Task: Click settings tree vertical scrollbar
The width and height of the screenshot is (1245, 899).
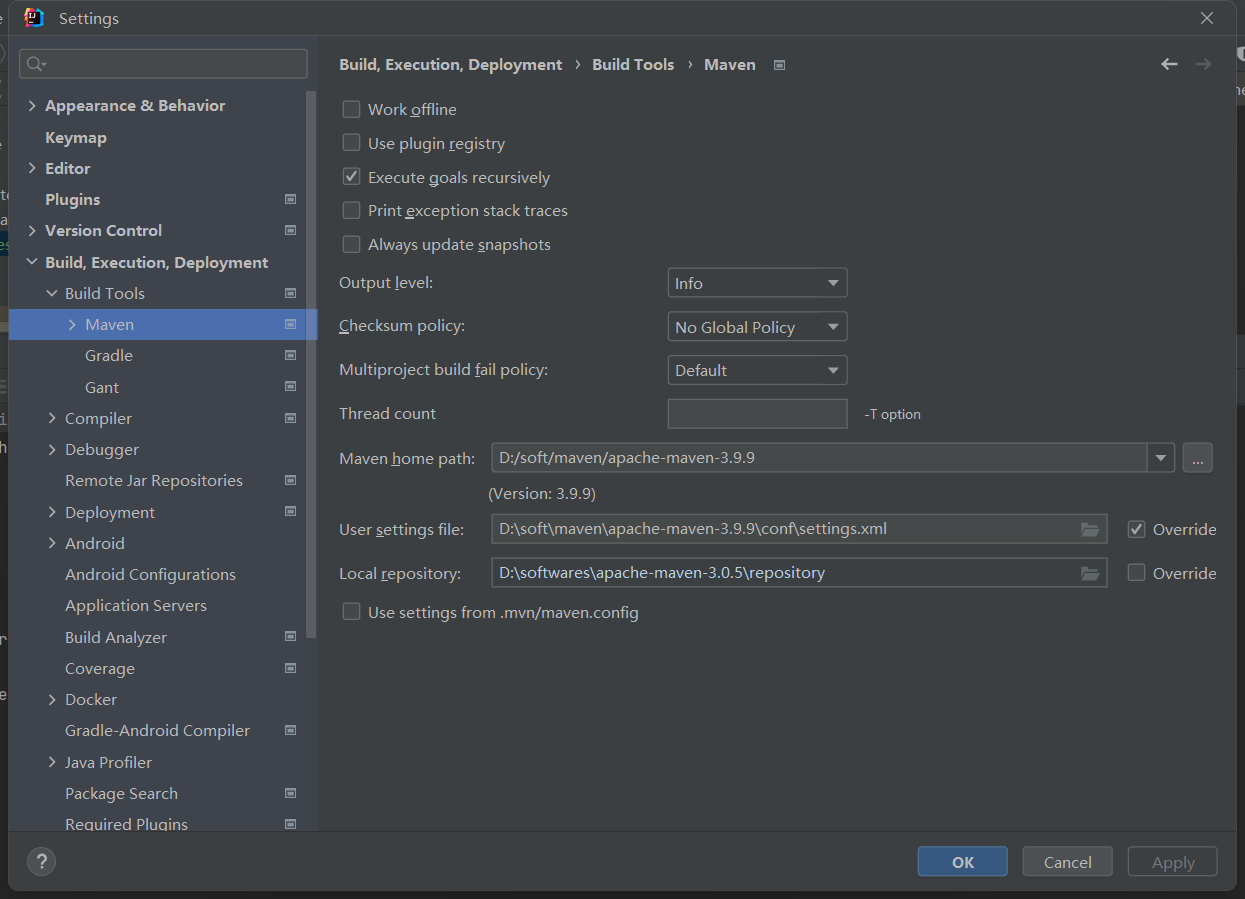Action: 311,364
